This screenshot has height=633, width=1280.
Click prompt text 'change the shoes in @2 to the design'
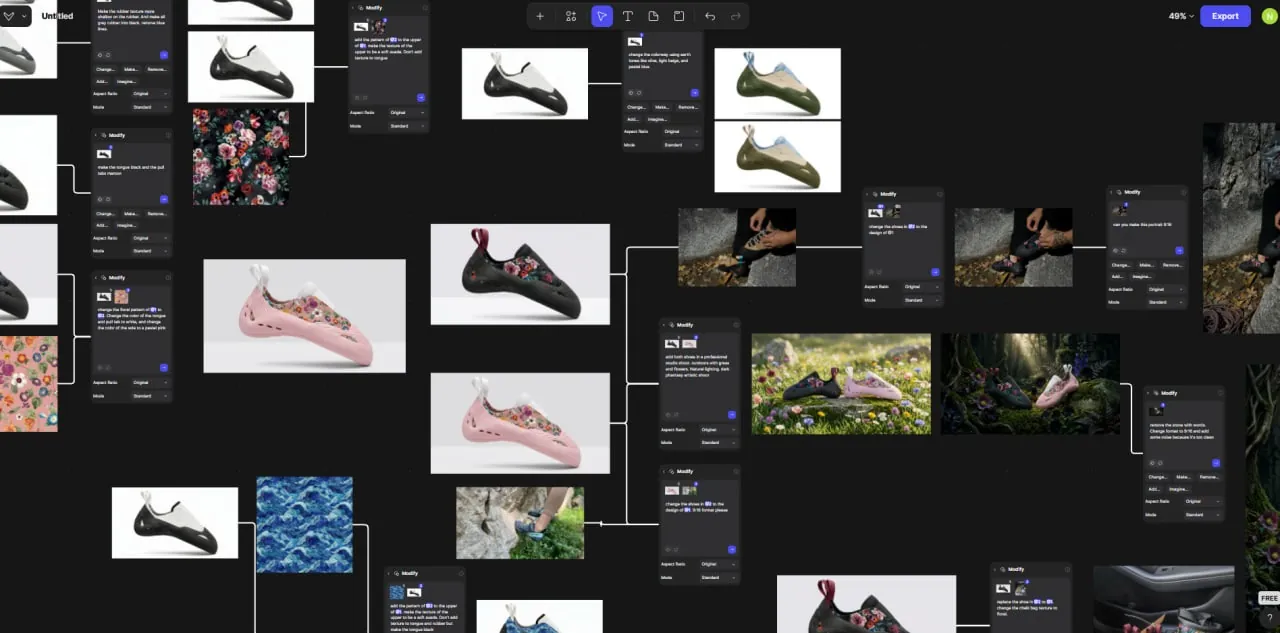point(898,228)
